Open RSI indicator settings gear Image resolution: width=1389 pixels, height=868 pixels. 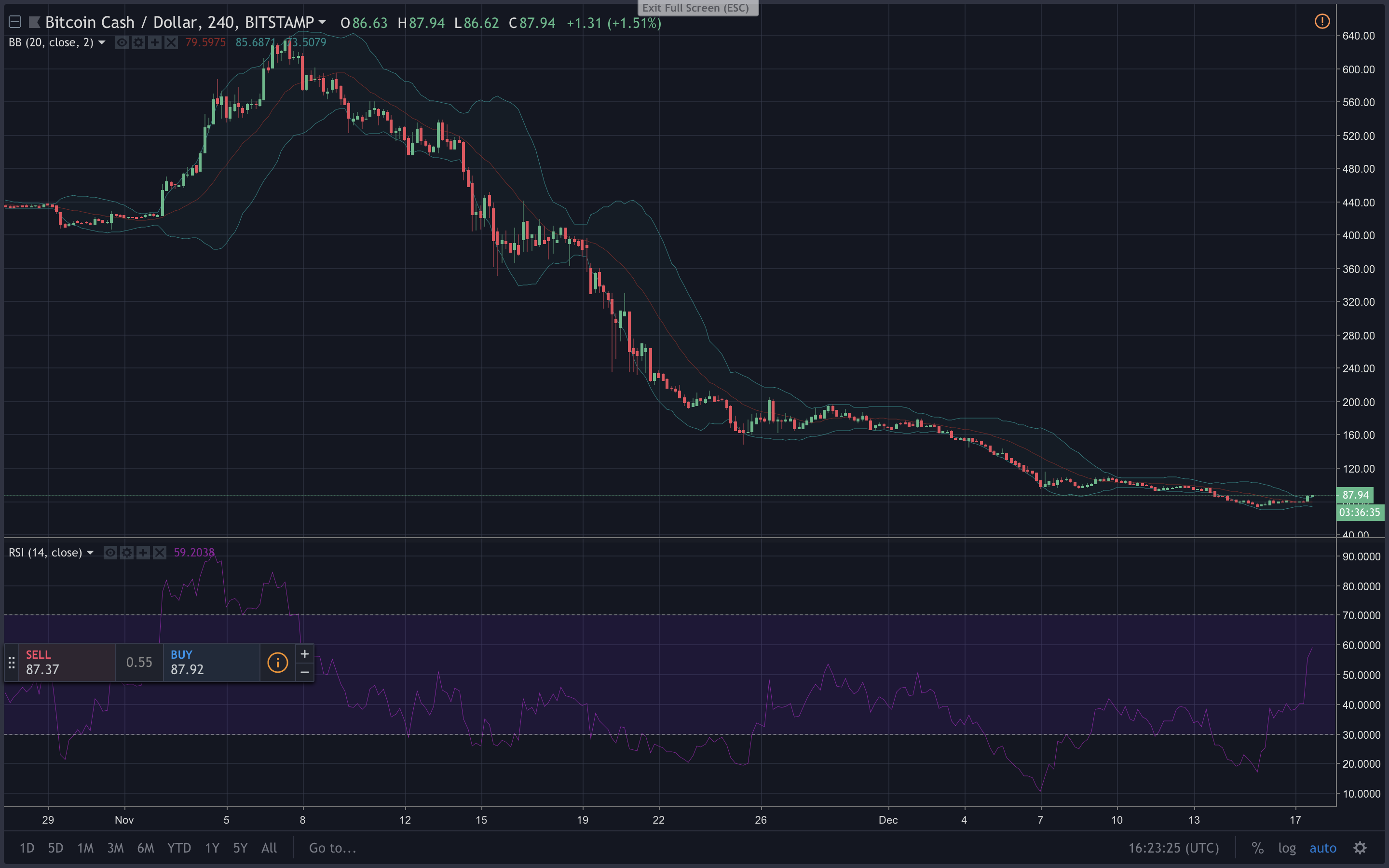click(x=127, y=552)
